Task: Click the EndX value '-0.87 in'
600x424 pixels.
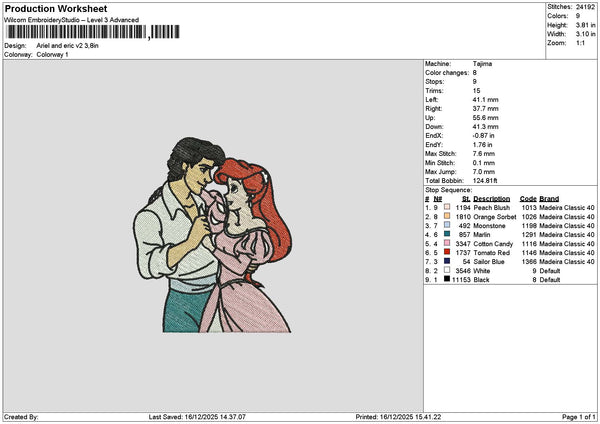Action: [483, 135]
